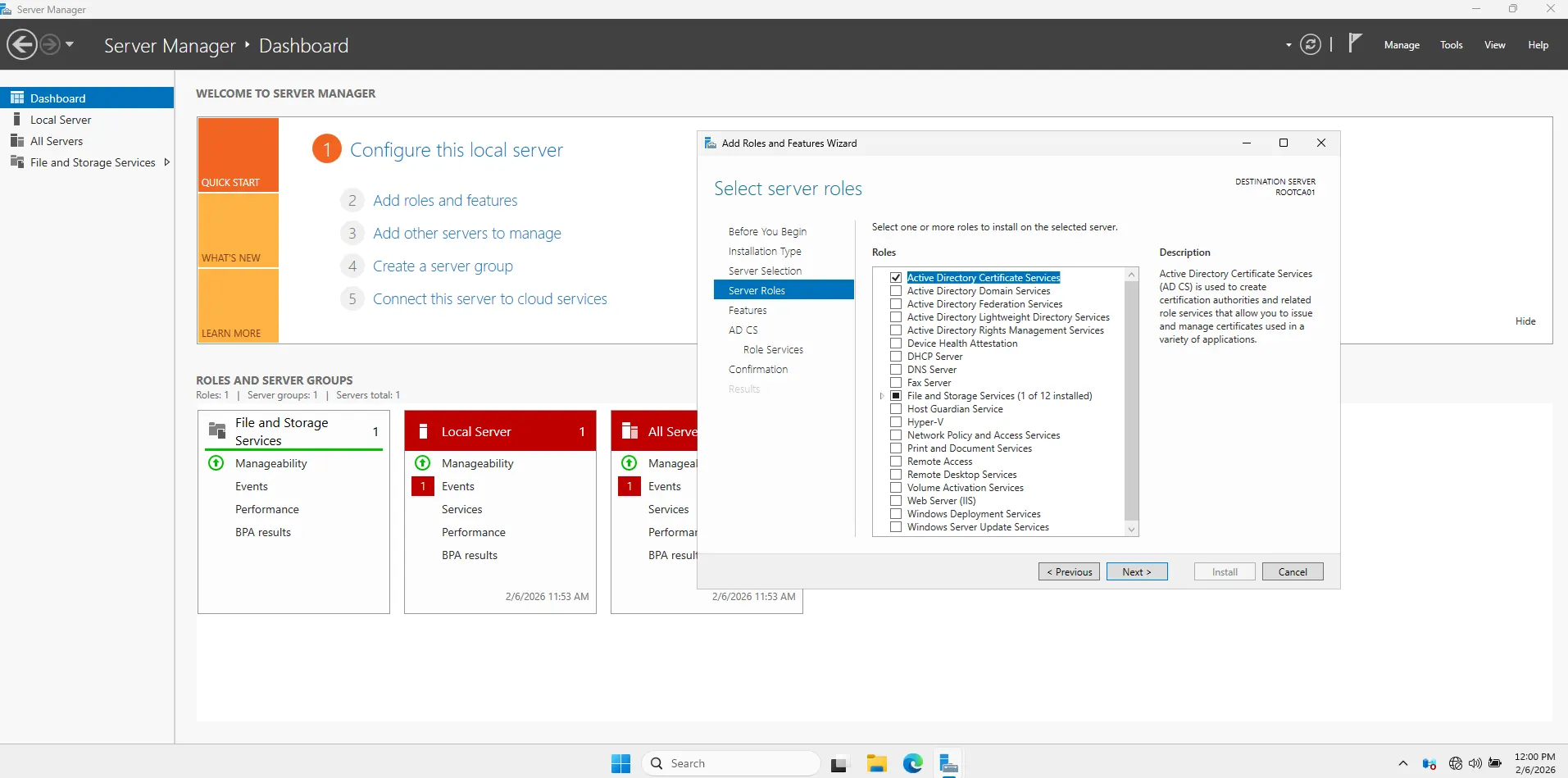
Task: Click the back navigation arrow in Server Manager
Action: (x=22, y=44)
